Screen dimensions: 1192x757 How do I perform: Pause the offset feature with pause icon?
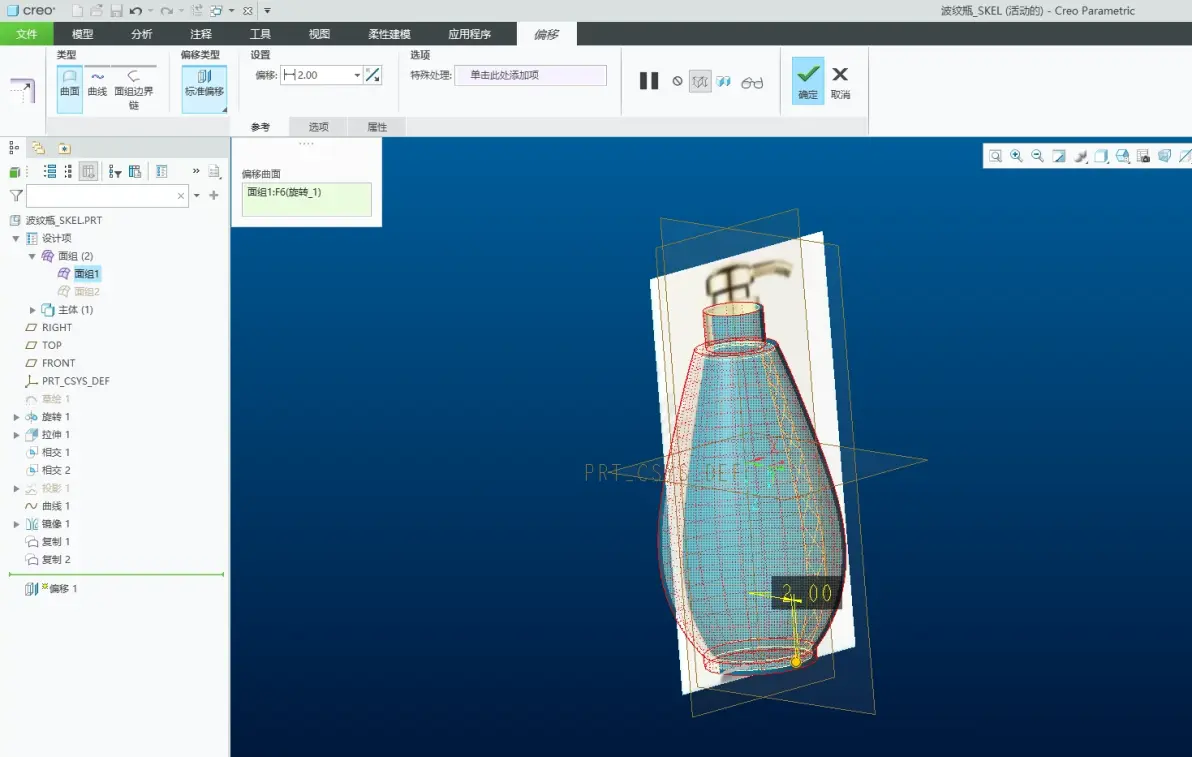[x=648, y=81]
